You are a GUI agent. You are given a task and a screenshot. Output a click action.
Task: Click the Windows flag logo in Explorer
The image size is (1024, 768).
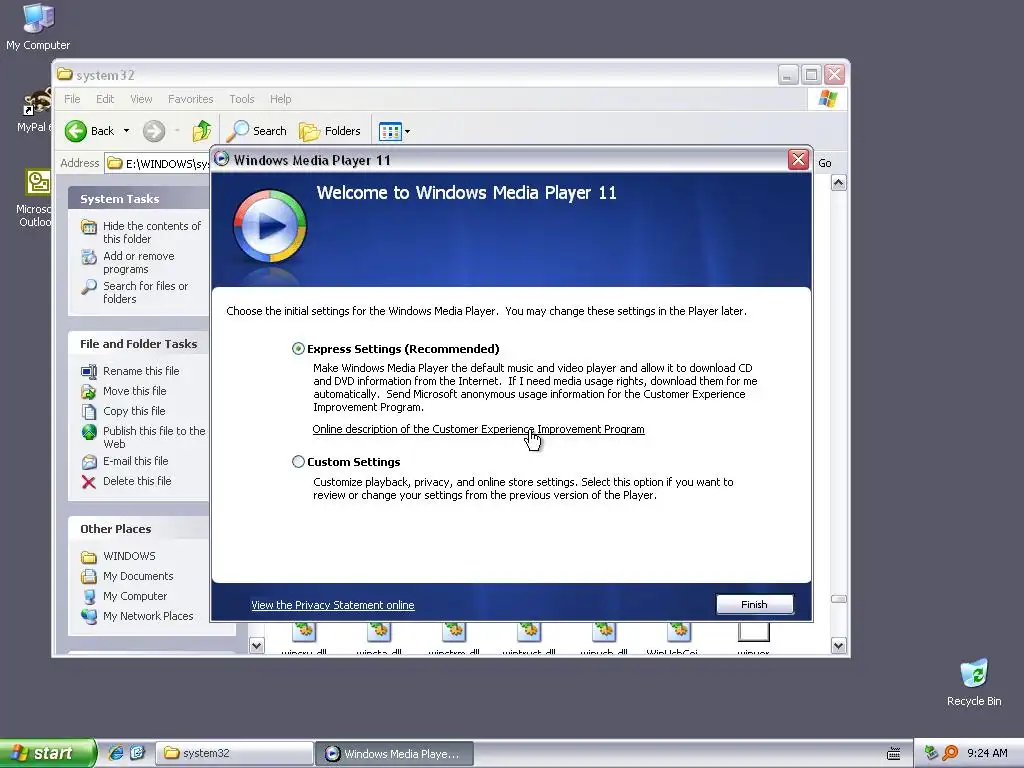[827, 99]
